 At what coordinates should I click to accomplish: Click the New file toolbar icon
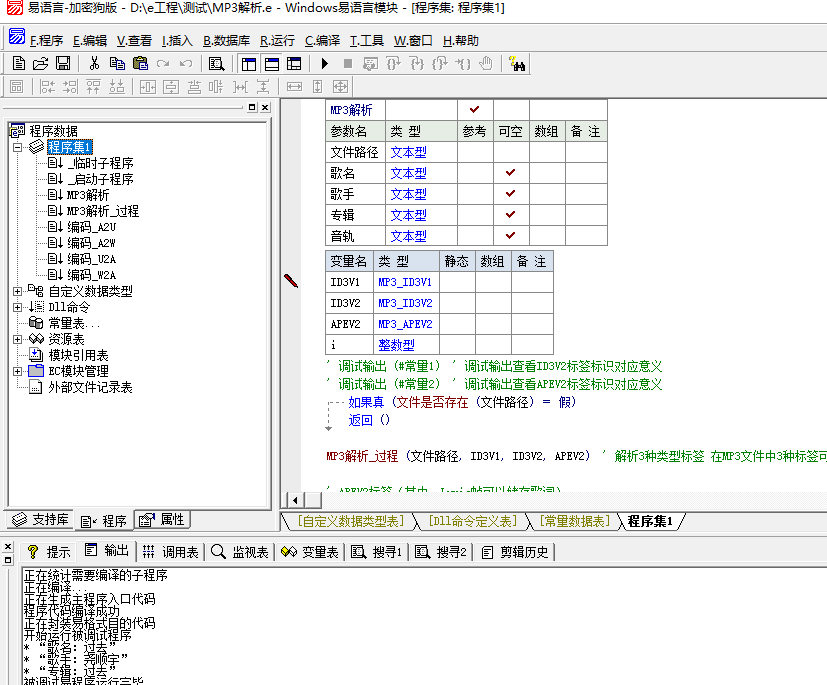point(19,64)
